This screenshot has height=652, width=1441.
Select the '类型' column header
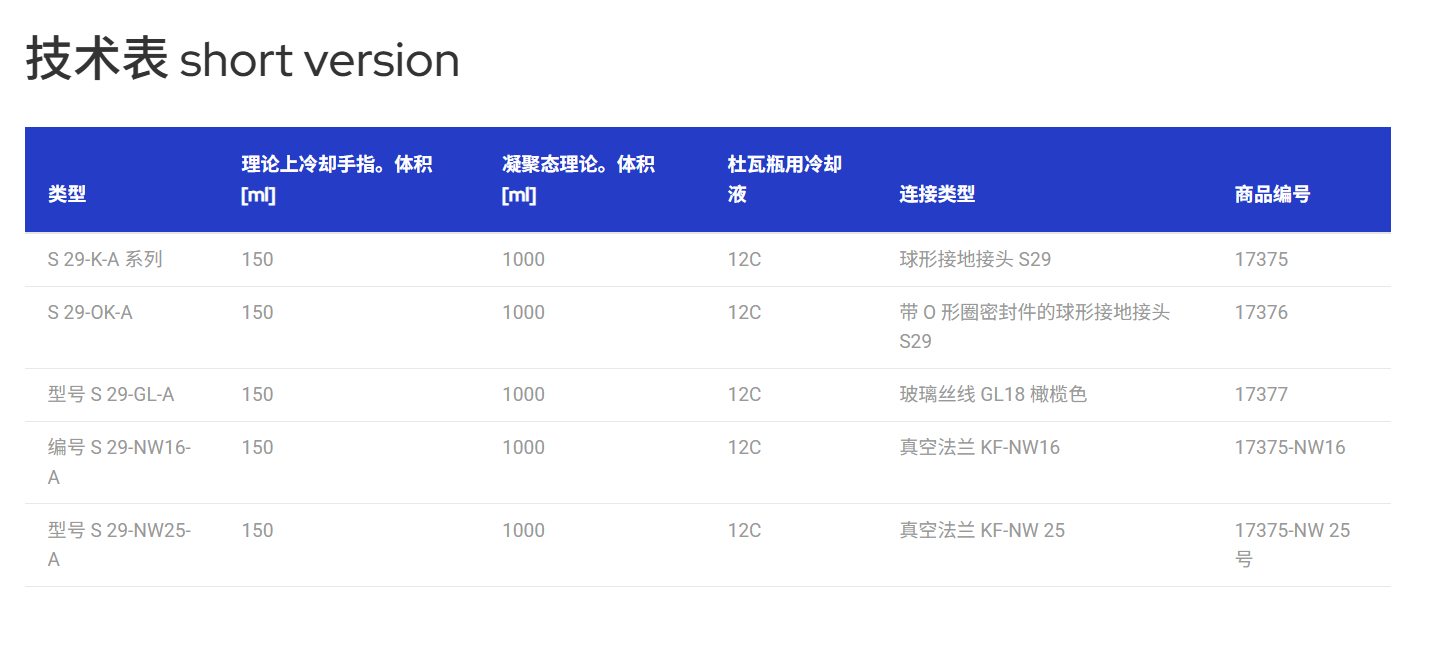pos(67,194)
